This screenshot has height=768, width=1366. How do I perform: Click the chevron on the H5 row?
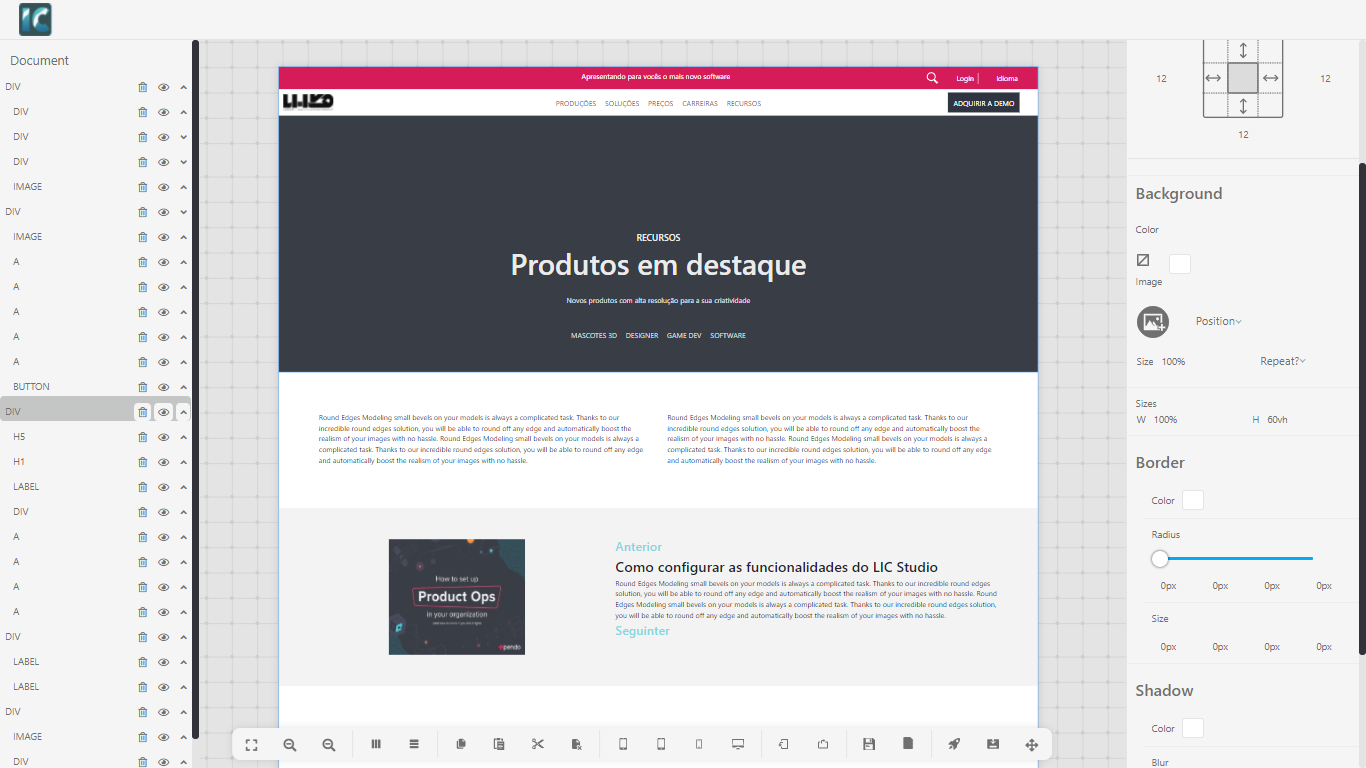(184, 437)
